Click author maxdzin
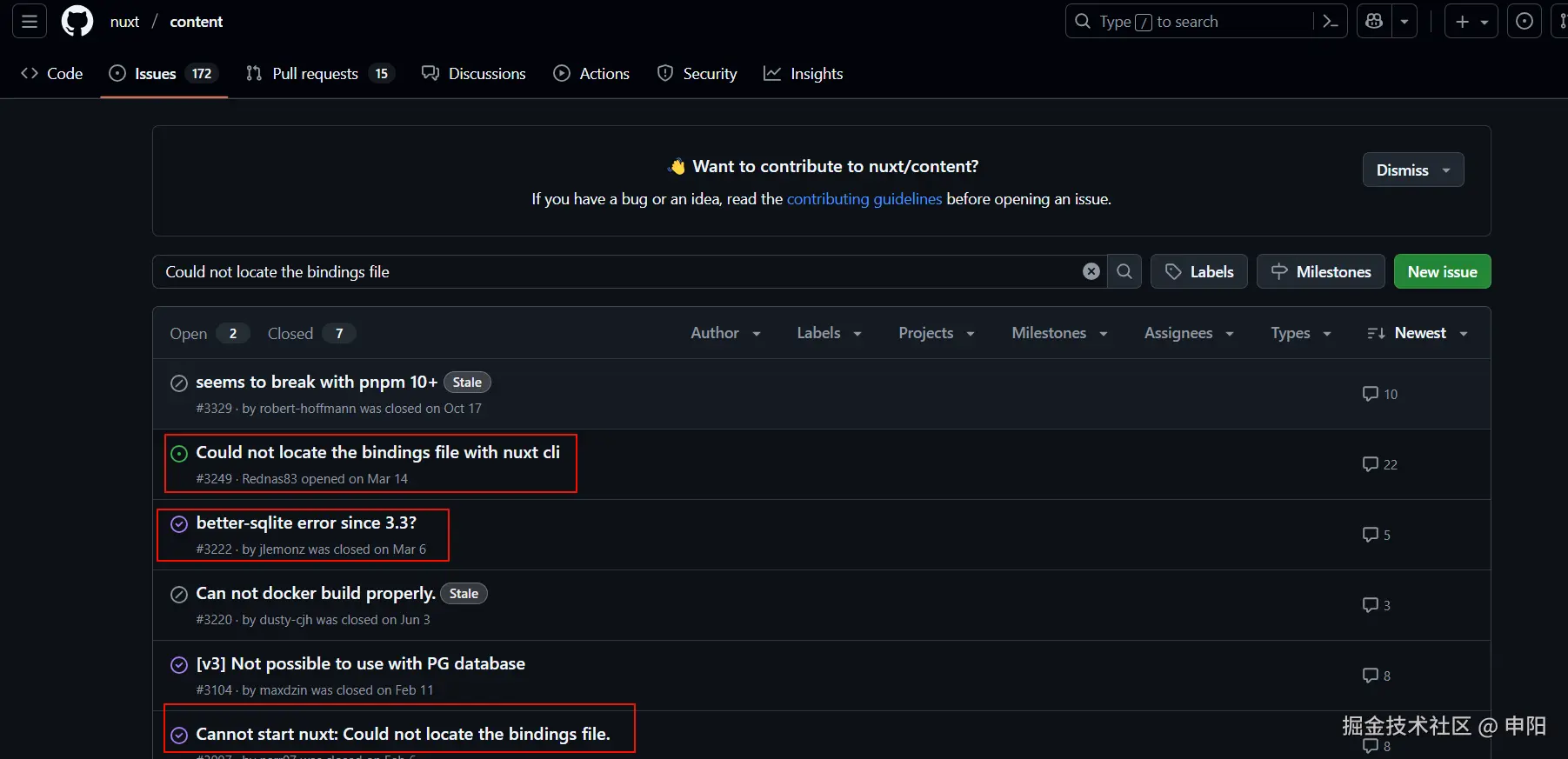The height and width of the screenshot is (759, 1568). coord(284,690)
